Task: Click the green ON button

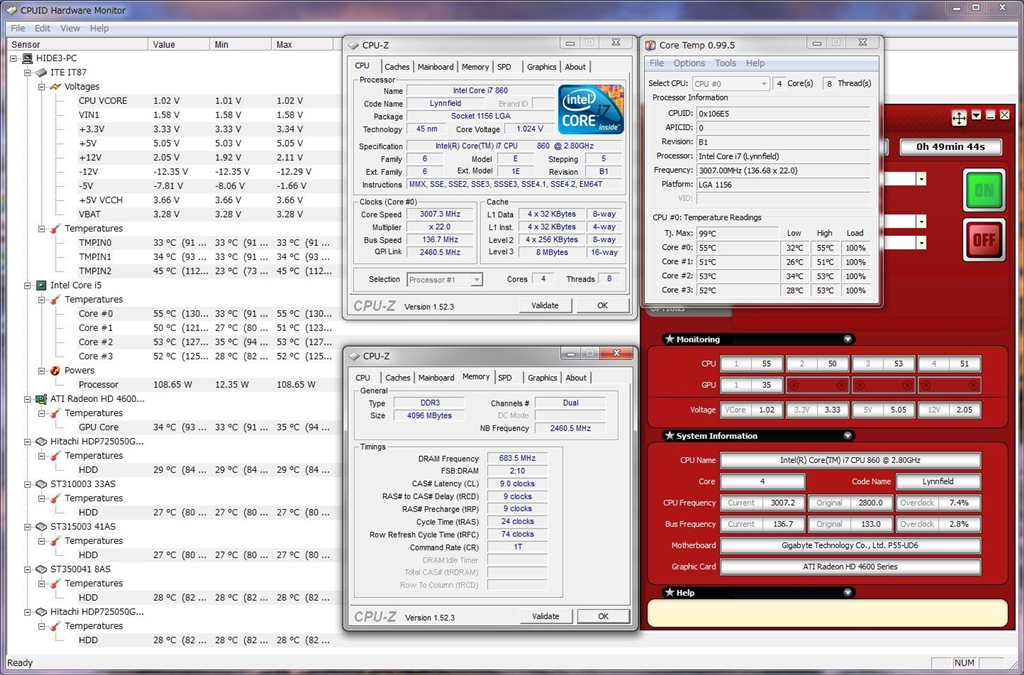Action: coord(984,190)
